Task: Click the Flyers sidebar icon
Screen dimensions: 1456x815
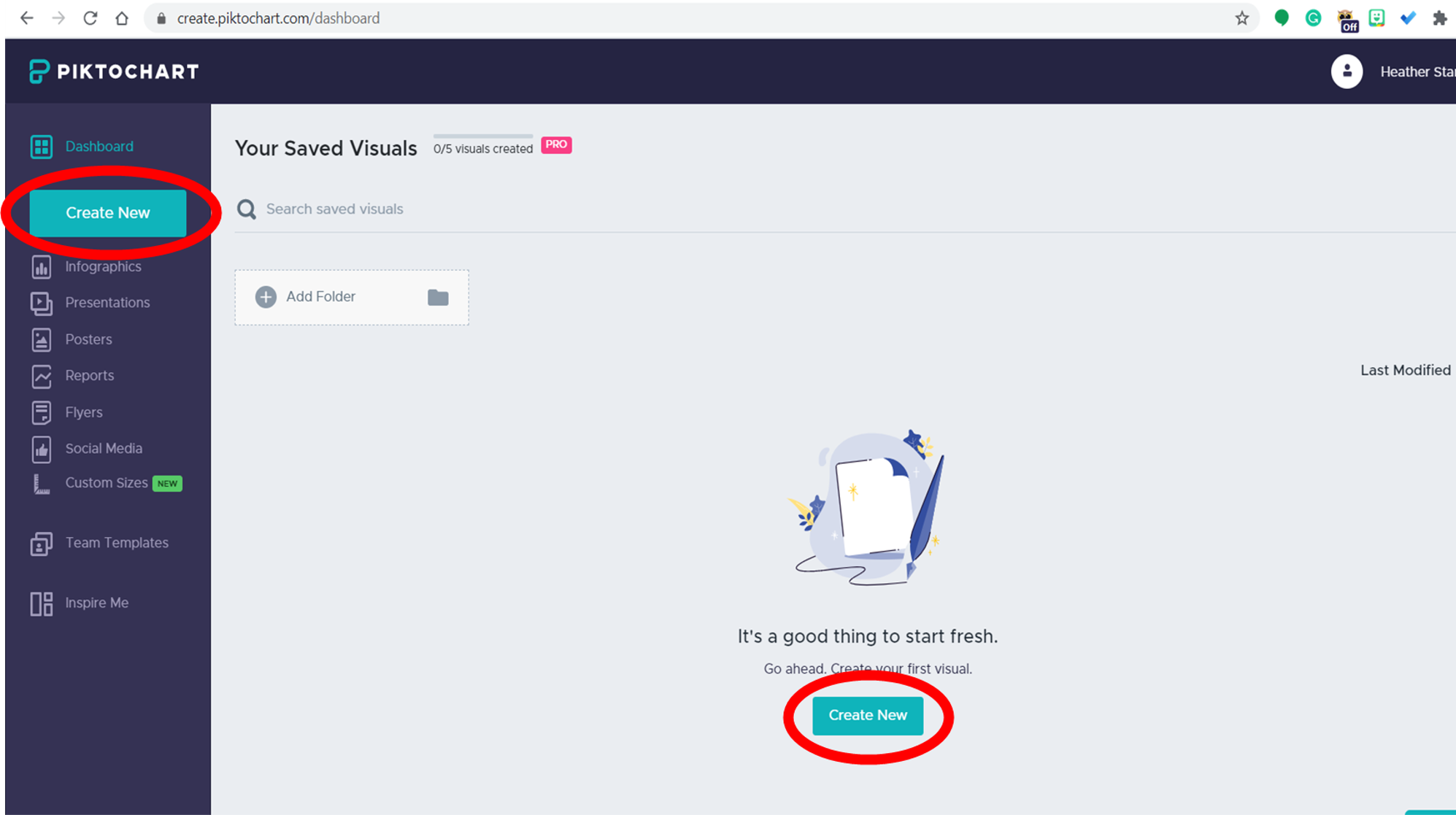Action: pos(42,412)
